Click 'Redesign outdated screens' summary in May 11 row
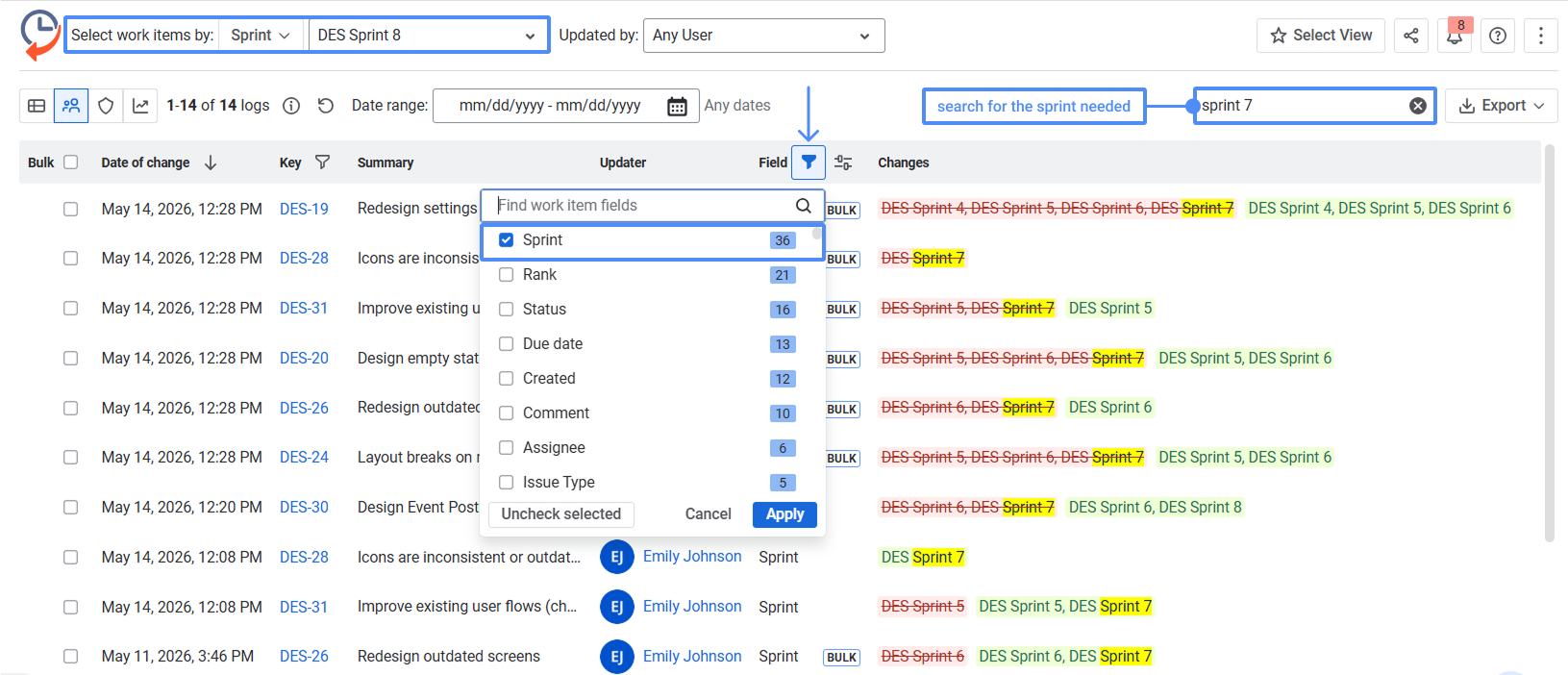The height and width of the screenshot is (675, 1568). point(449,657)
